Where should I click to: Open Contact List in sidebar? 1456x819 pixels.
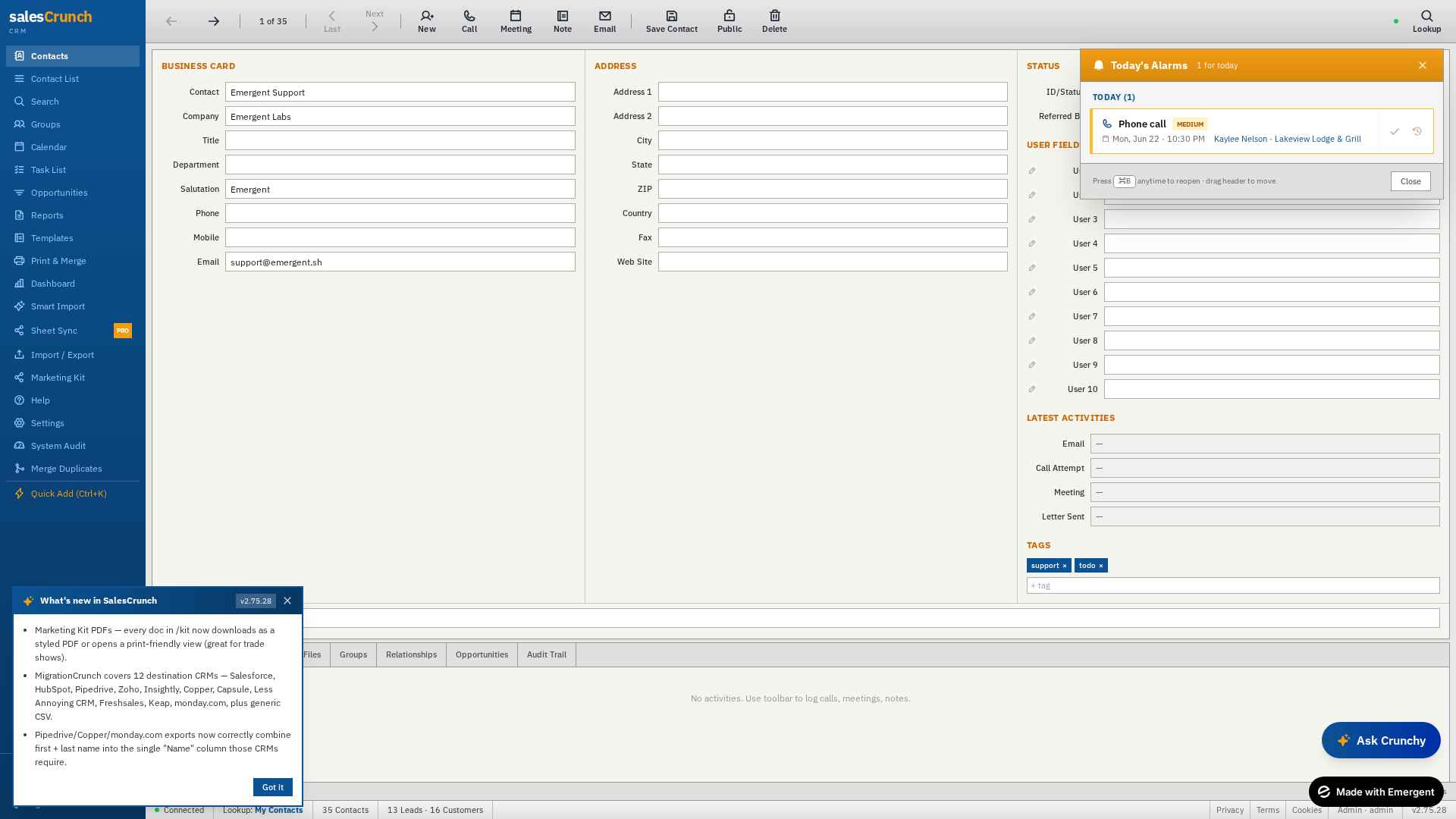tap(73, 79)
